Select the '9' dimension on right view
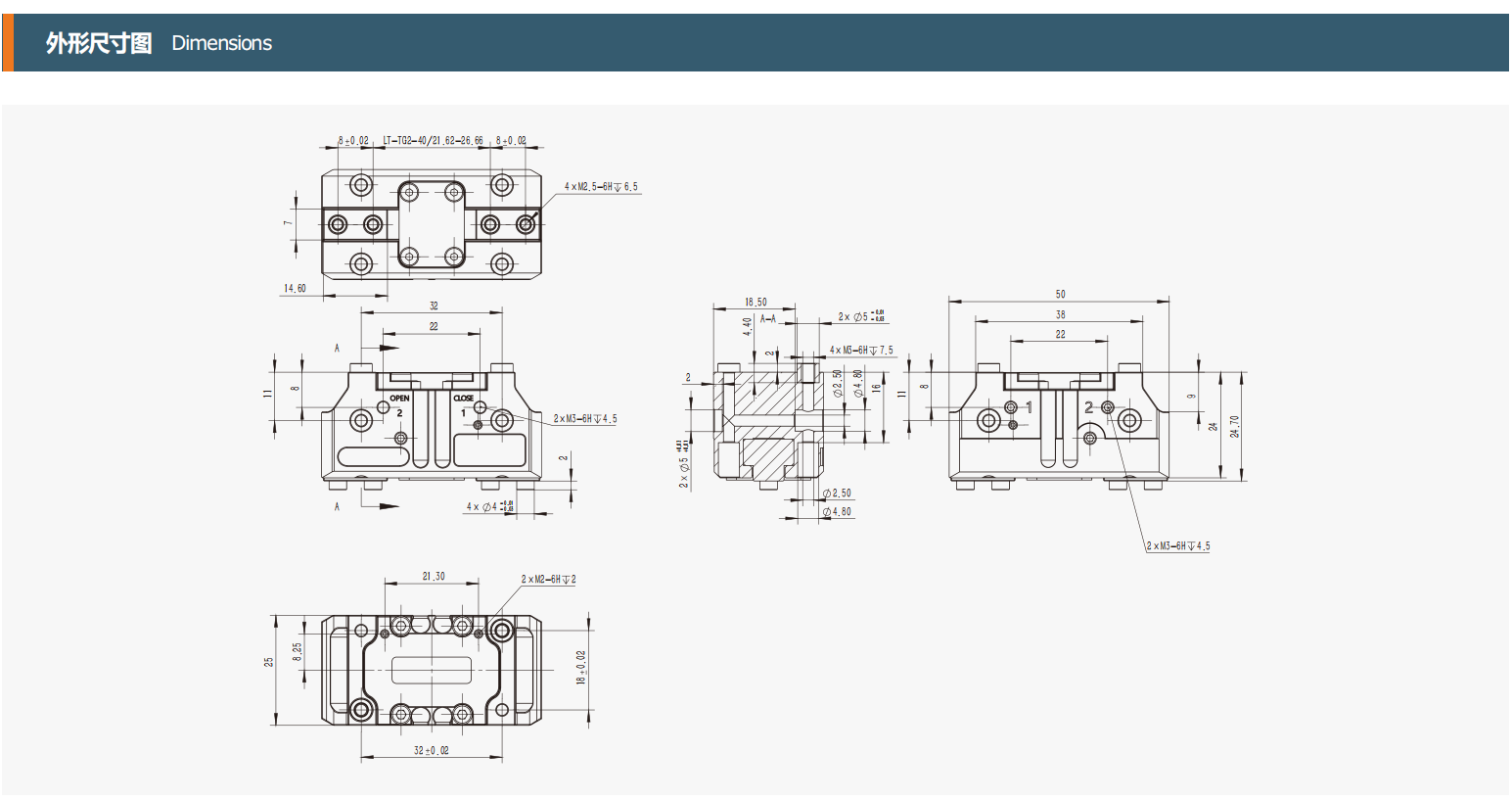 [x=1190, y=397]
